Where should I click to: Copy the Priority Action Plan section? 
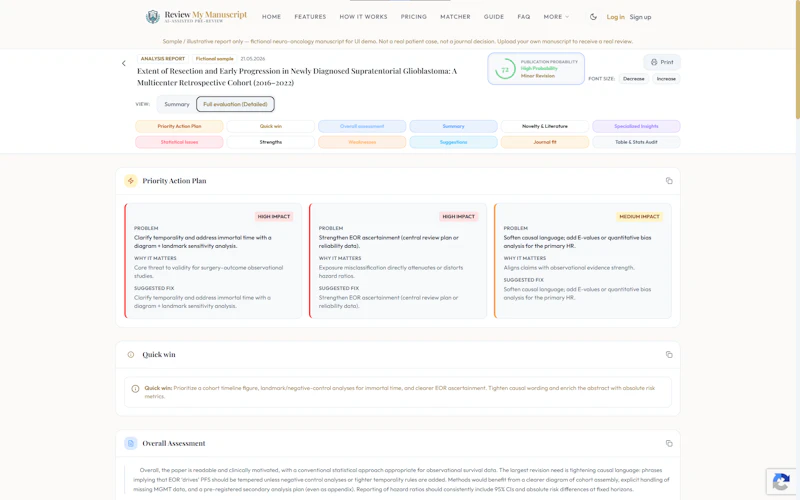tap(669, 181)
